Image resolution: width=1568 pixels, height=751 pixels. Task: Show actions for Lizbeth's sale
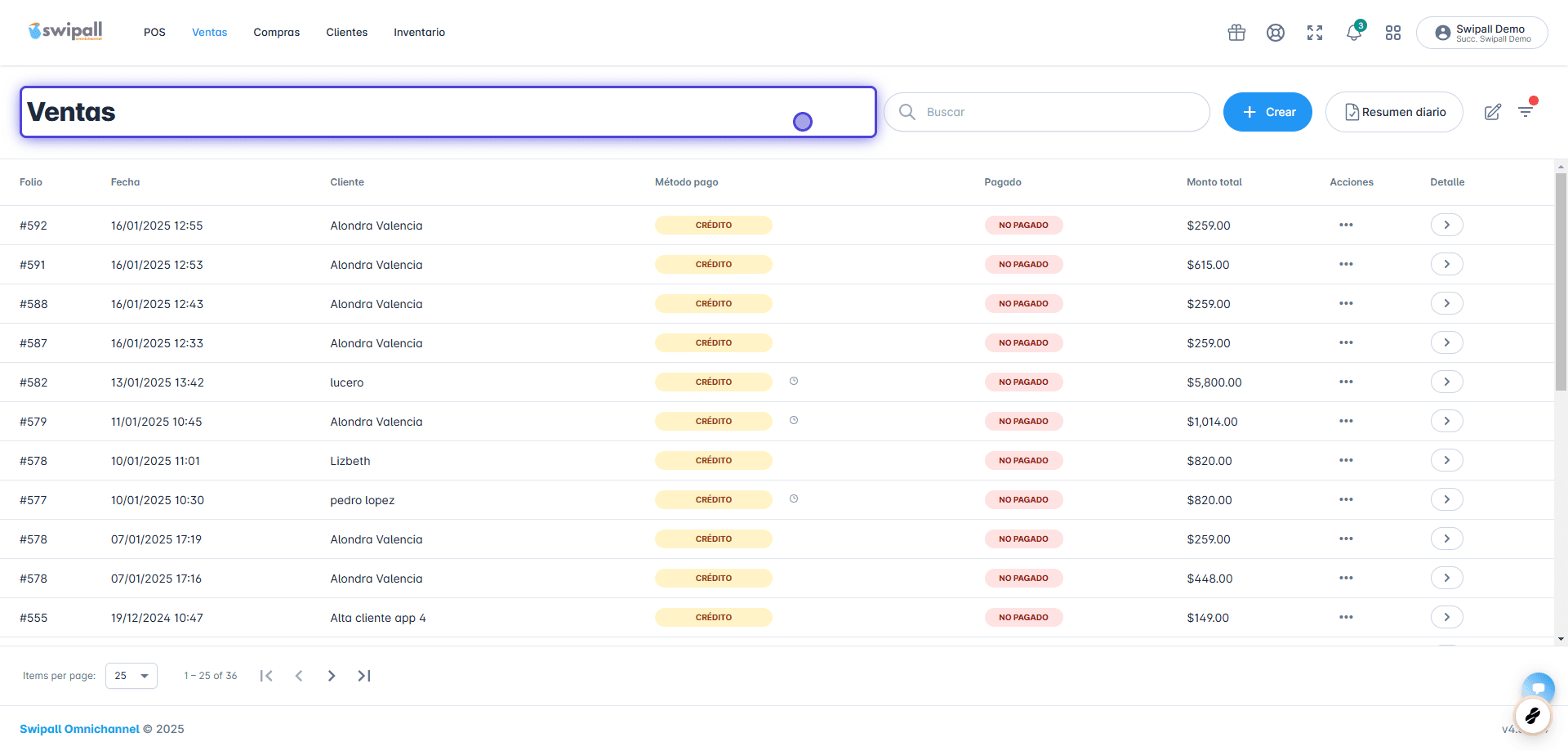(x=1346, y=460)
